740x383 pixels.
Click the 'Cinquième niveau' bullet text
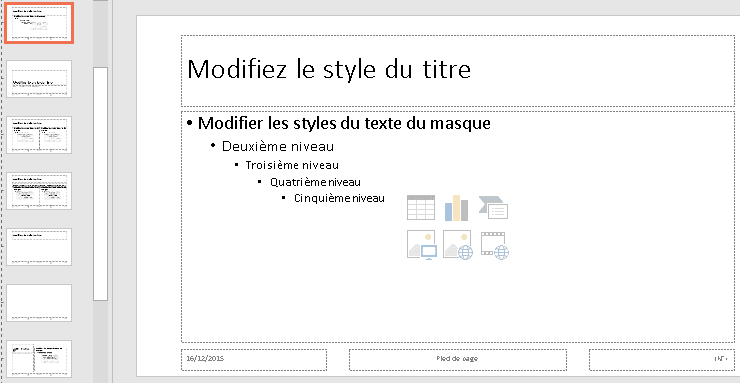(x=339, y=199)
